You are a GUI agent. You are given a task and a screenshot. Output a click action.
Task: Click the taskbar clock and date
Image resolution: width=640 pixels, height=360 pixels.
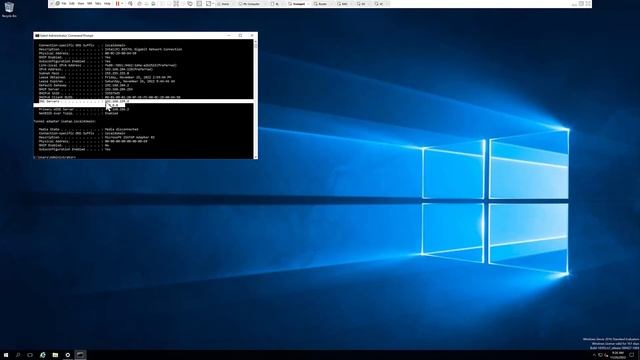618,355
